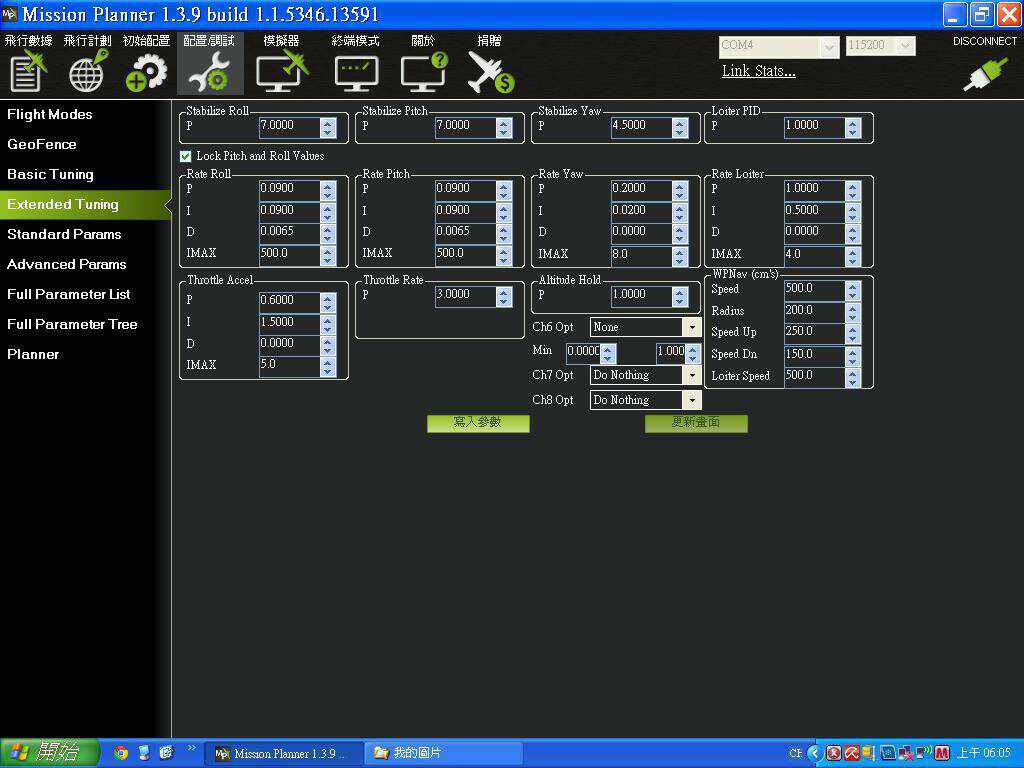
Task: Expand the Ch7 Opt dropdown
Action: [691, 375]
